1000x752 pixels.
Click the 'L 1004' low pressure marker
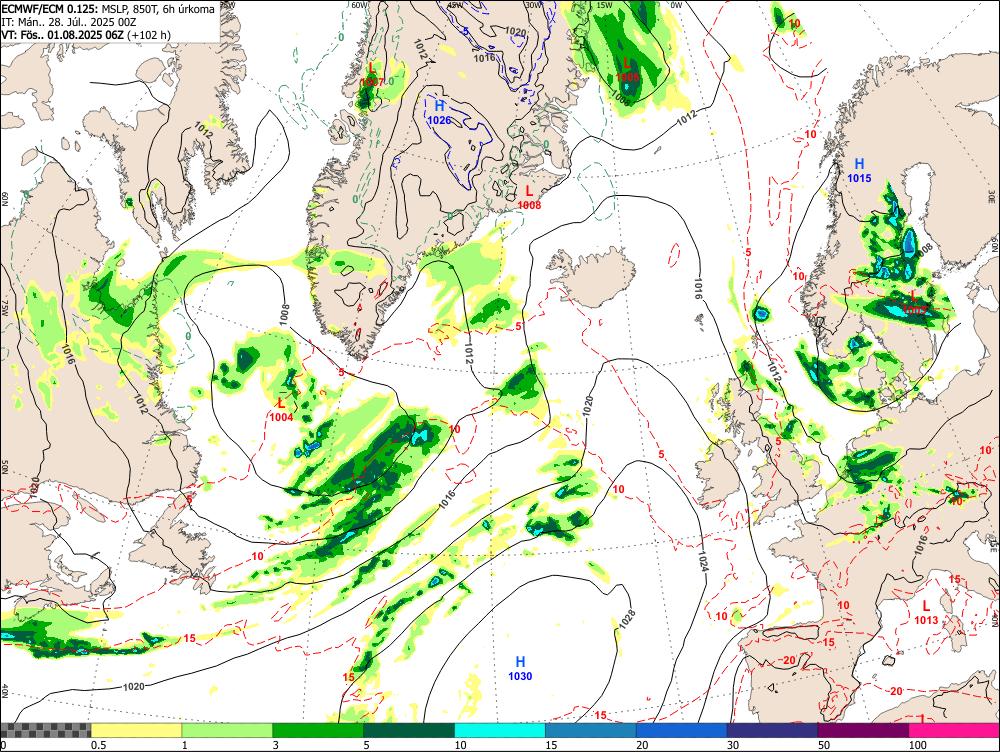pyautogui.click(x=281, y=409)
